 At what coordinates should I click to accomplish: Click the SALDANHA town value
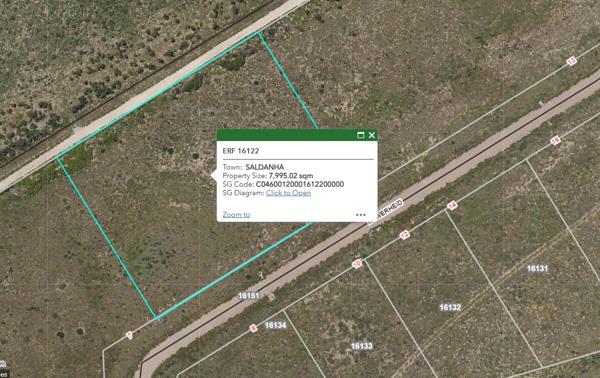coord(264,167)
